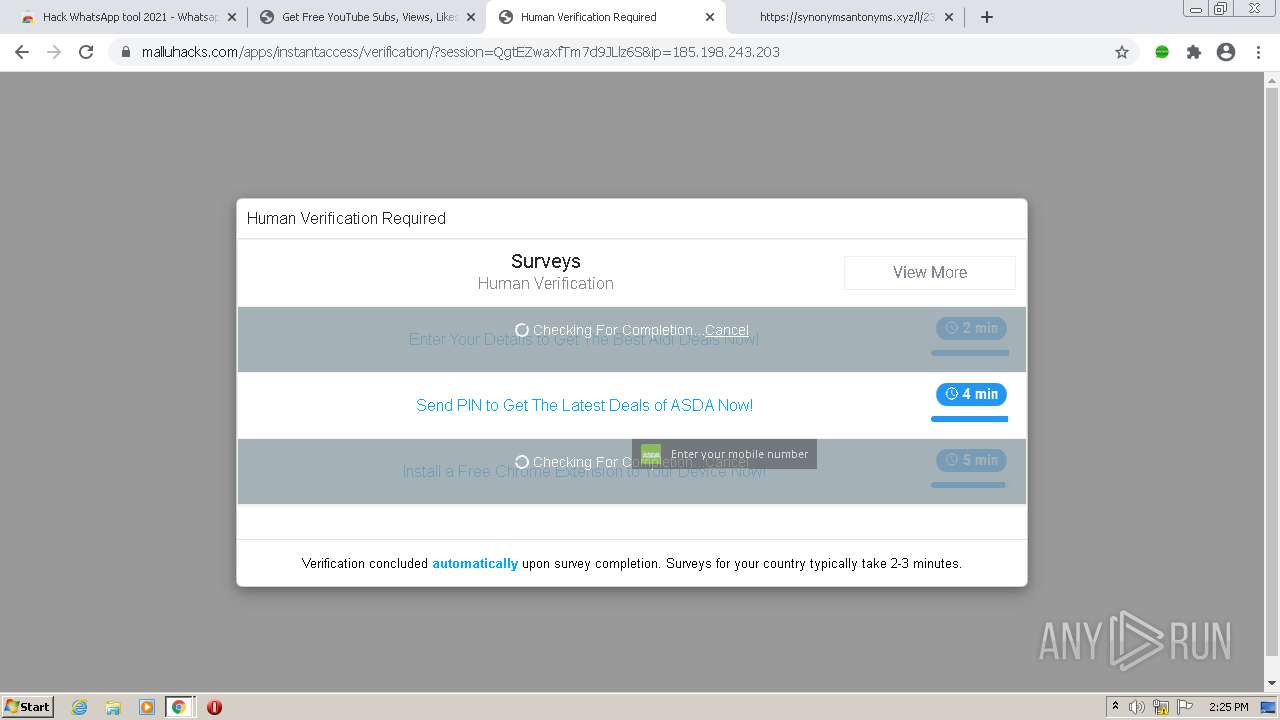Viewport: 1280px width, 720px height.
Task: Cancel the Aldi deals completion check
Action: click(727, 330)
